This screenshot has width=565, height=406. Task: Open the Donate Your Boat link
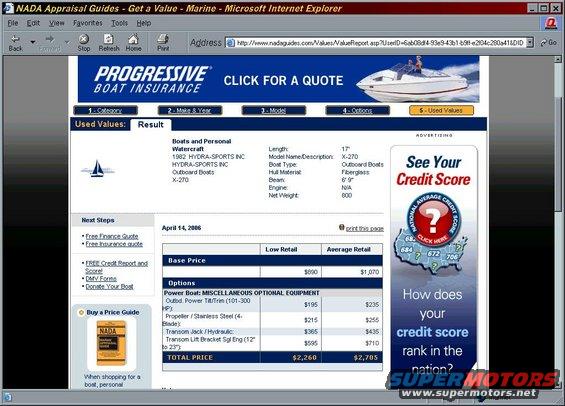point(109,287)
